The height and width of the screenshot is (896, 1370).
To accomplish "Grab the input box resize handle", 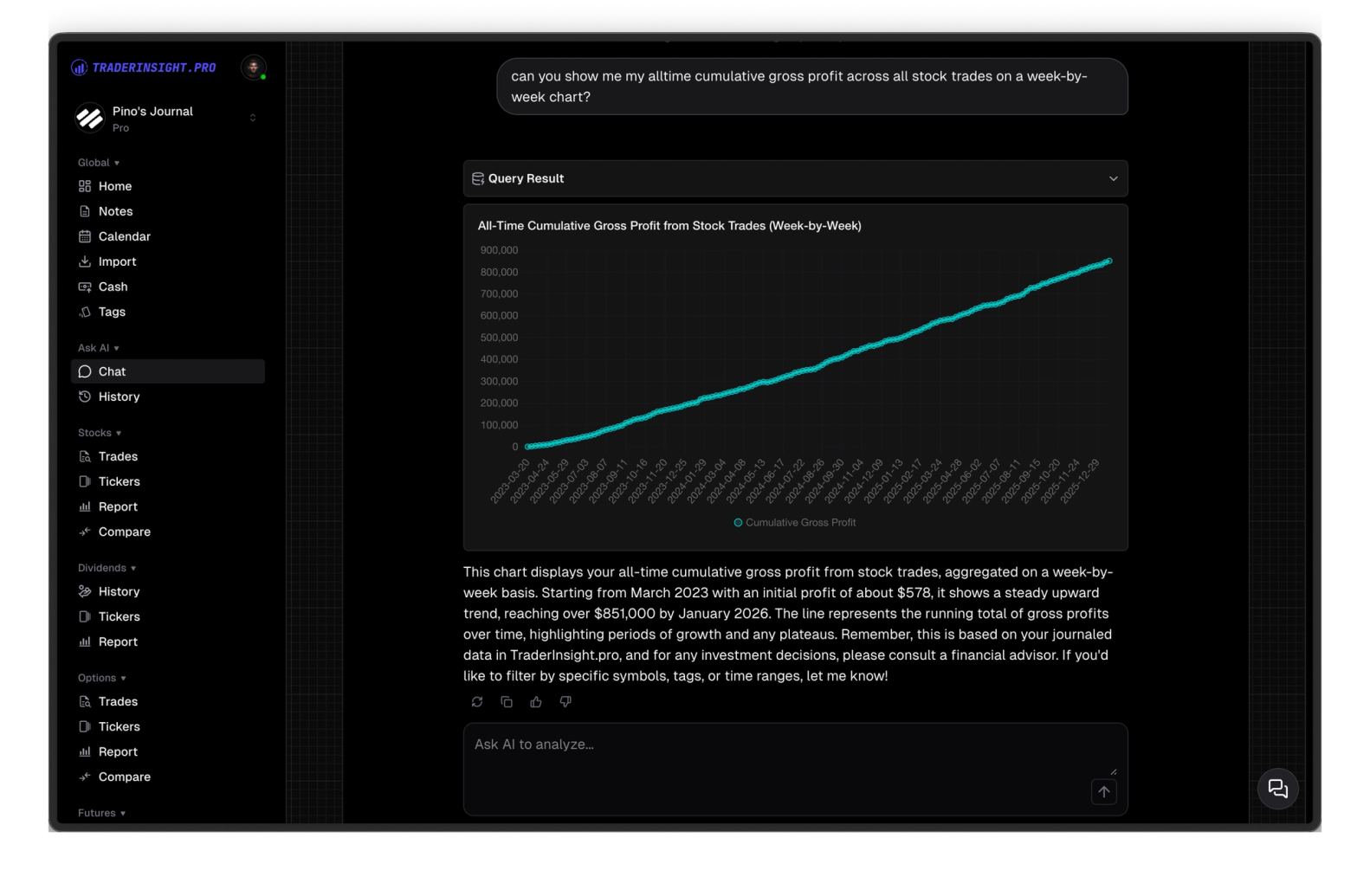I will pyautogui.click(x=1114, y=771).
